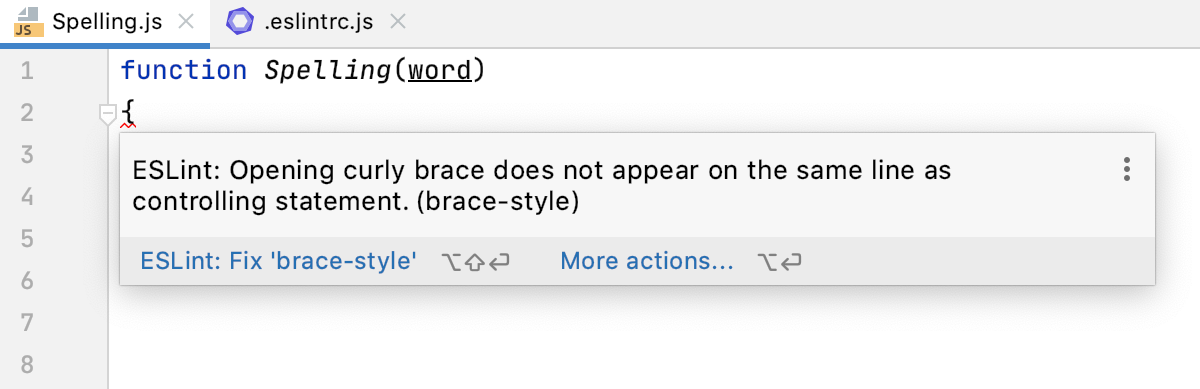
Task: Click the function keyword on line 1
Action: (183, 71)
